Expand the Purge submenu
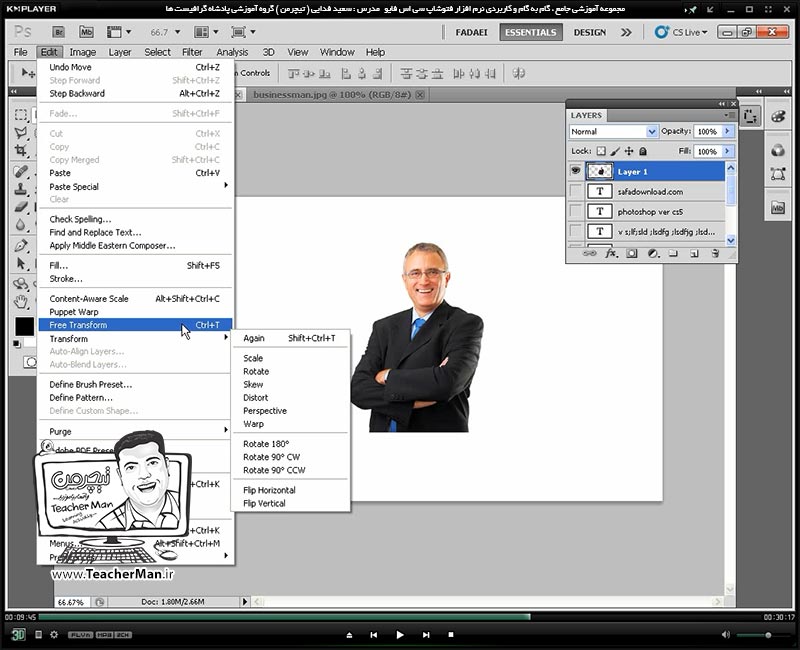The width and height of the screenshot is (800, 650). (135, 432)
